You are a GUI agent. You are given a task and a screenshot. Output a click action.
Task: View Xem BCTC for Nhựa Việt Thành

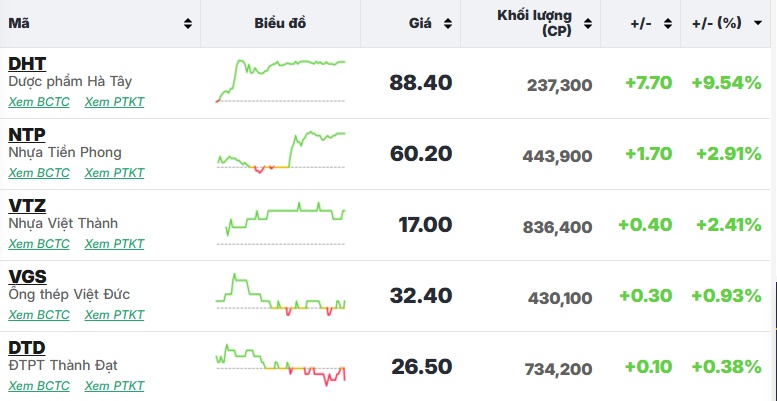point(39,243)
